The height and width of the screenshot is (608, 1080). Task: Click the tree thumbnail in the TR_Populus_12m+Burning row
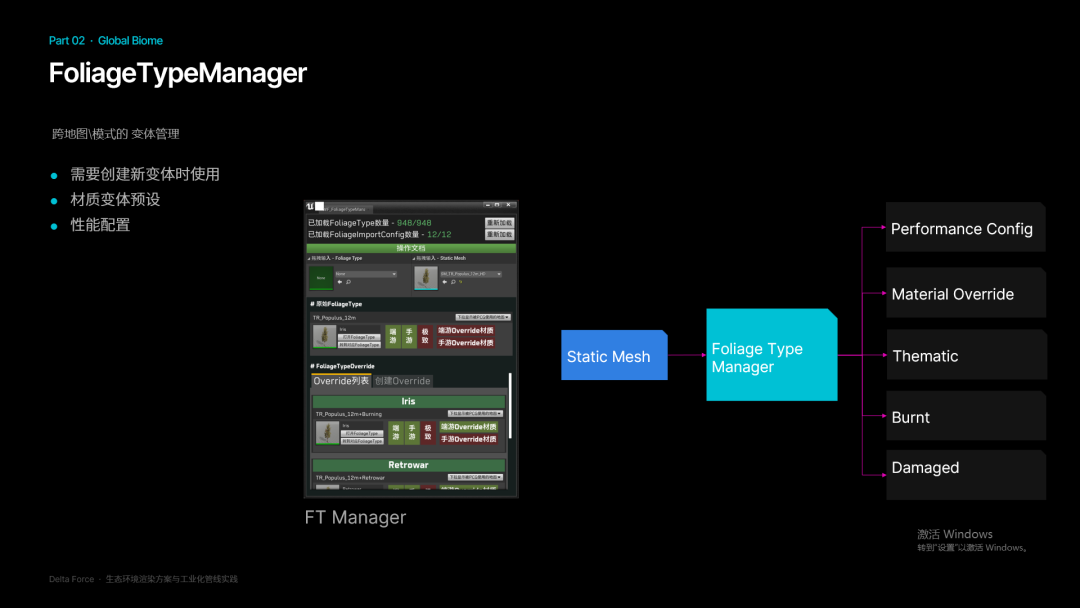coord(327,433)
